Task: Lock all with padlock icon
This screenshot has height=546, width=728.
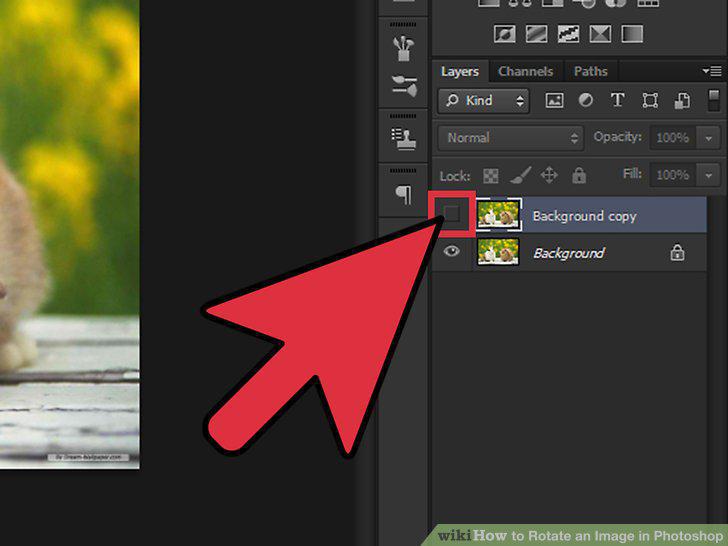Action: click(x=579, y=175)
